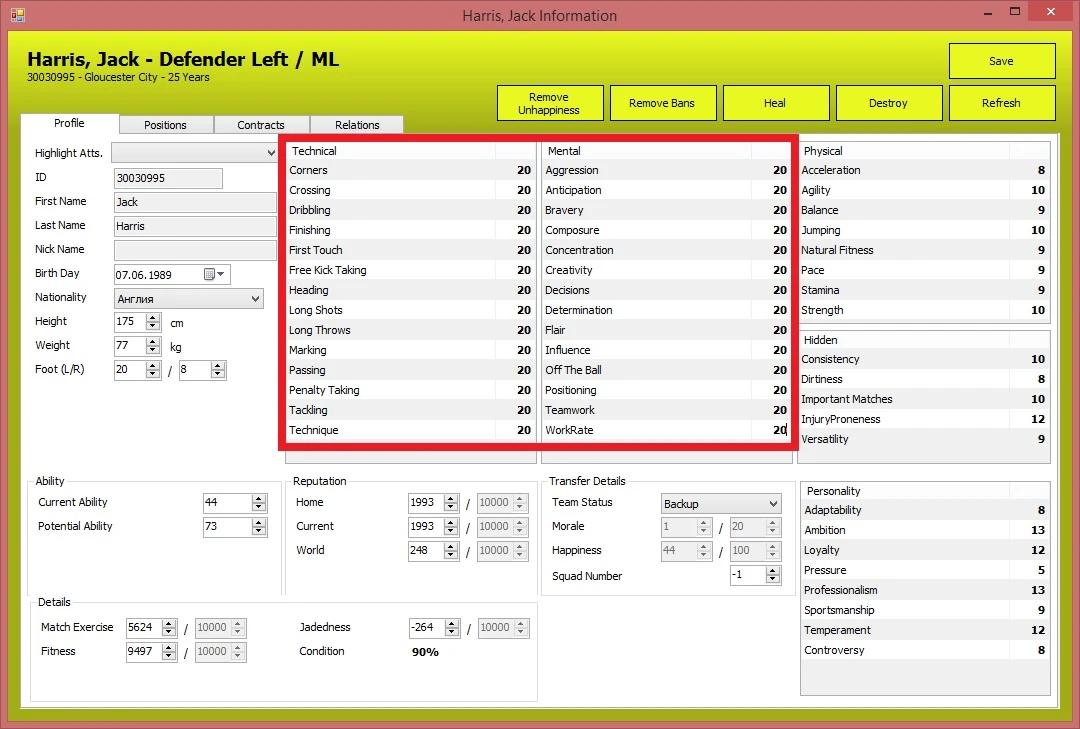Save the player information
Viewport: 1080px width, 729px height.
1002,60
